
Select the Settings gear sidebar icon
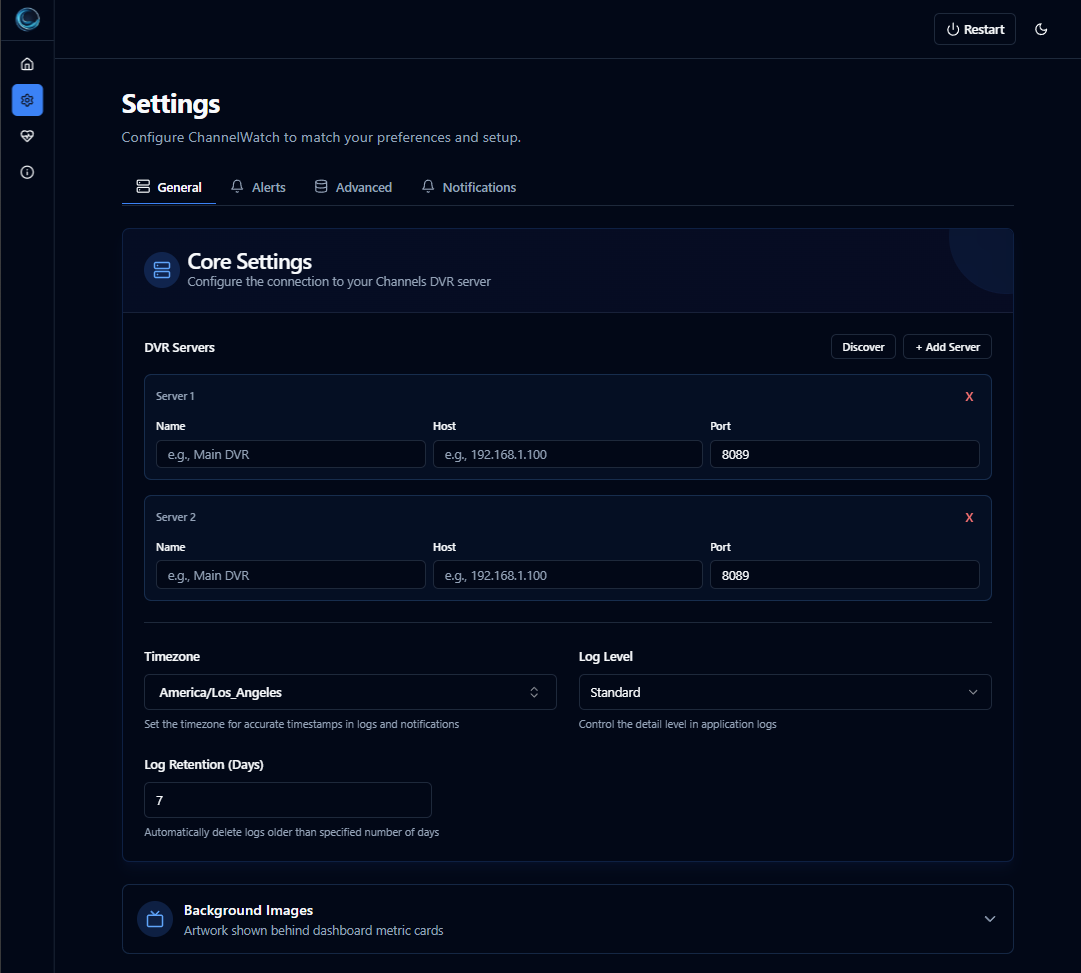(x=27, y=100)
